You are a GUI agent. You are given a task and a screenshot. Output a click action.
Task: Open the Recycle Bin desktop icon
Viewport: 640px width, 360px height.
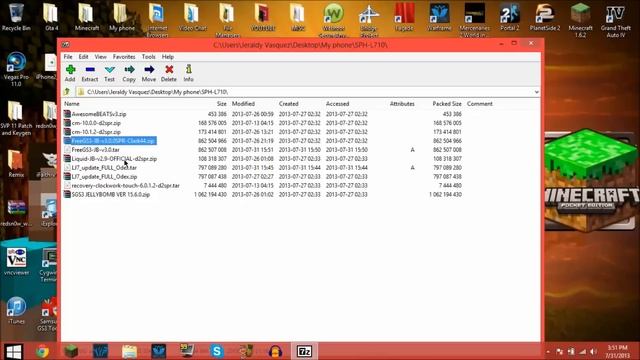coord(16,17)
